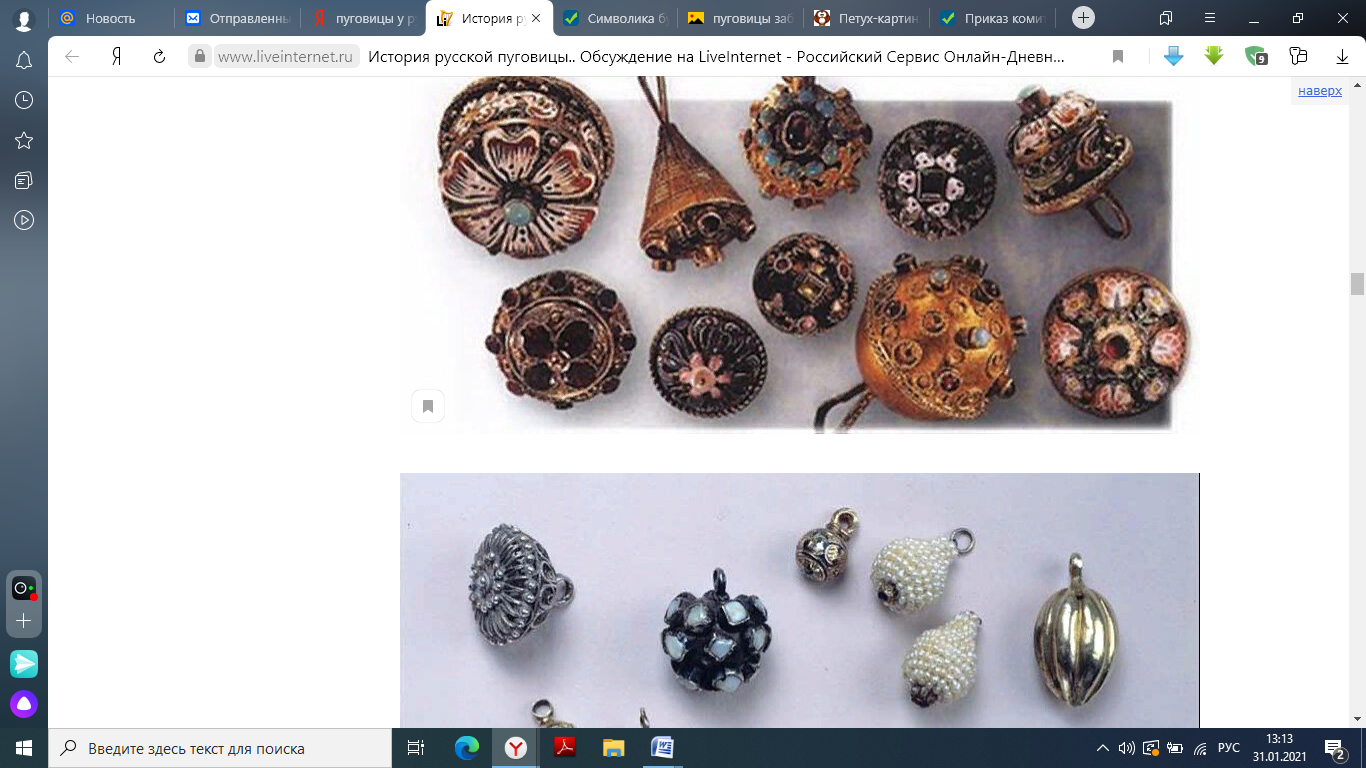Open the browser menu hamburger icon
The width and height of the screenshot is (1366, 768).
[1211, 18]
